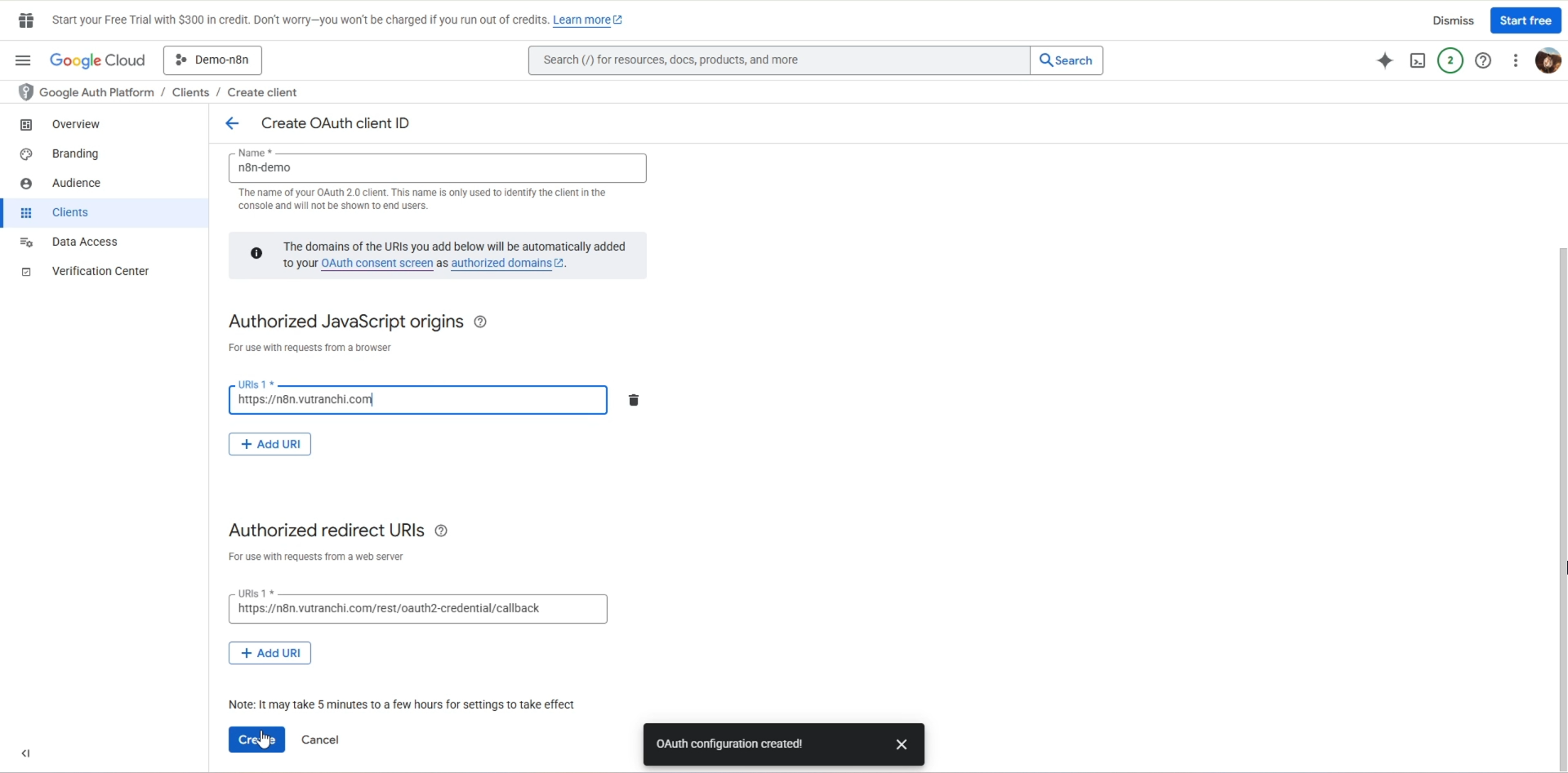Image resolution: width=1568 pixels, height=773 pixels.
Task: Open the main navigation hamburger menu
Action: pos(23,60)
